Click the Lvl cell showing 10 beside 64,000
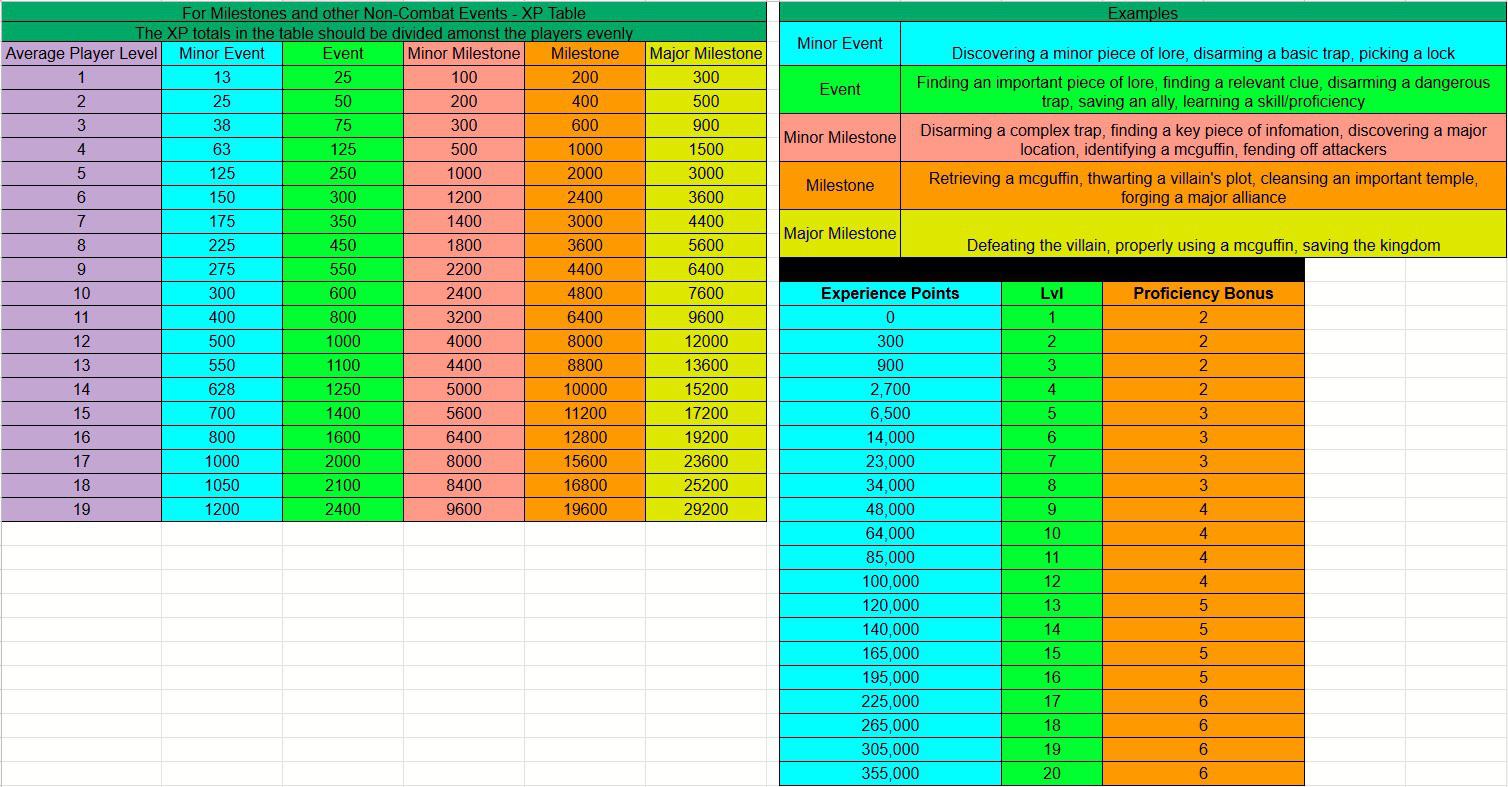This screenshot has height=787, width=1508. tap(1052, 533)
